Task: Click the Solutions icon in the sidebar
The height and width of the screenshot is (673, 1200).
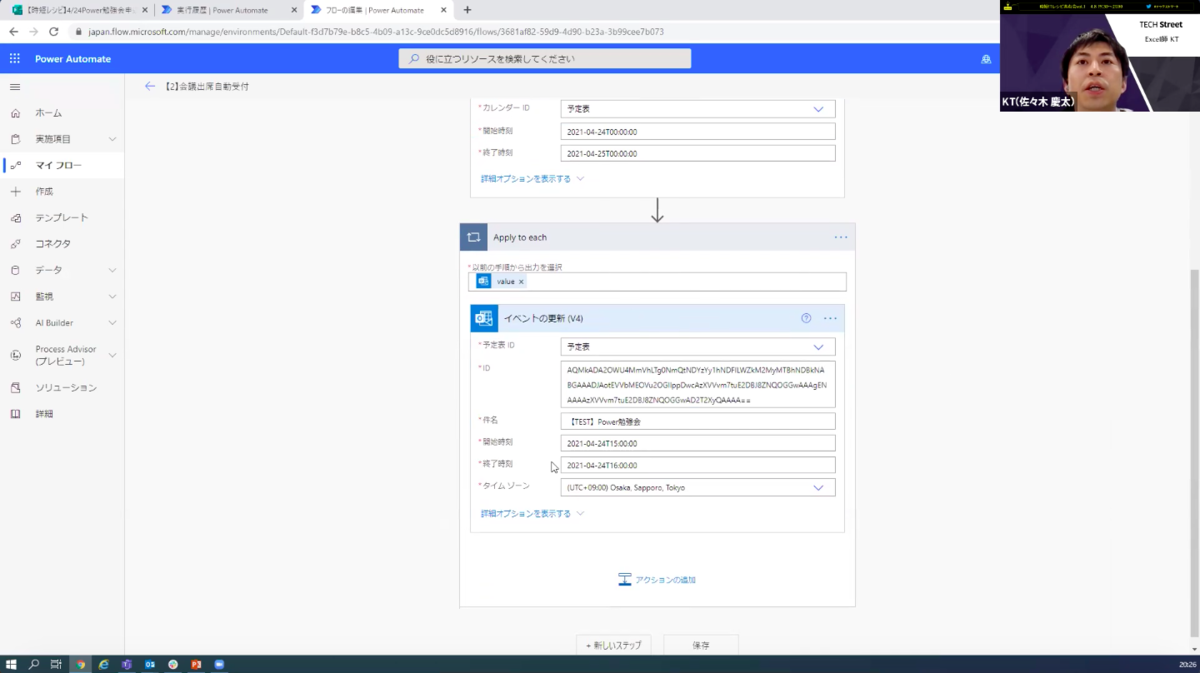Action: (x=15, y=387)
